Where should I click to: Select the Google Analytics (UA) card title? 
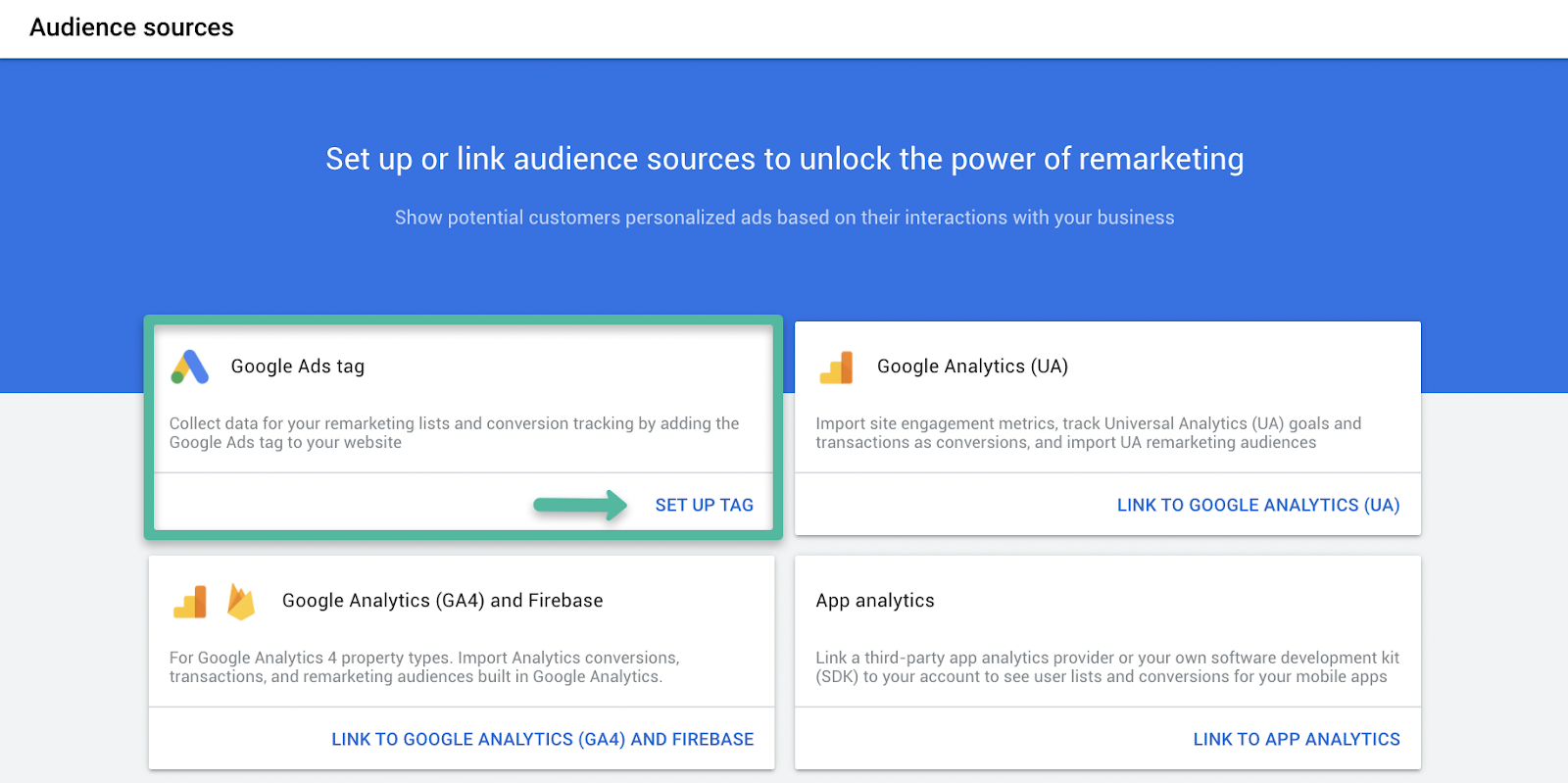pyautogui.click(x=972, y=367)
